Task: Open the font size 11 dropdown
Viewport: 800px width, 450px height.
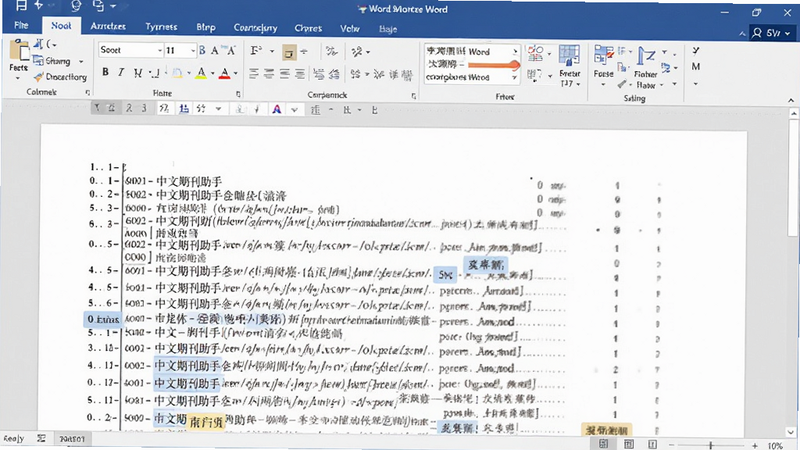Action: (193, 50)
